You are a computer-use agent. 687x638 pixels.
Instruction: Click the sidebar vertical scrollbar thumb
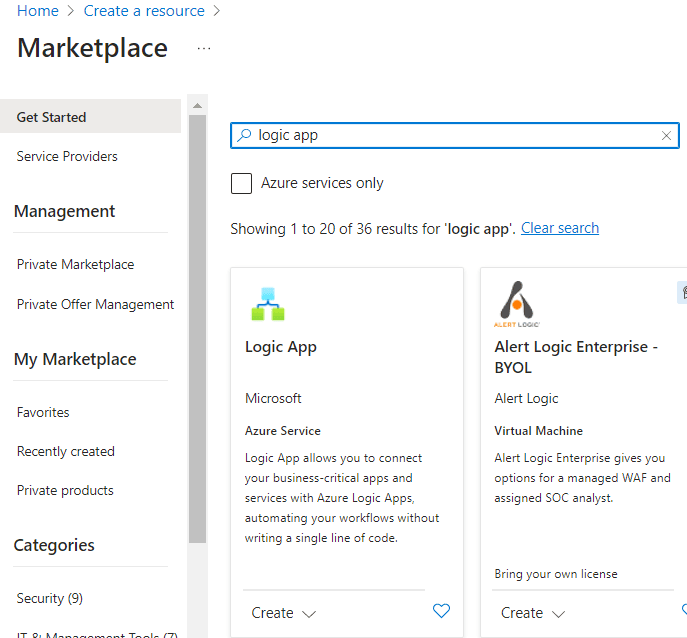198,329
